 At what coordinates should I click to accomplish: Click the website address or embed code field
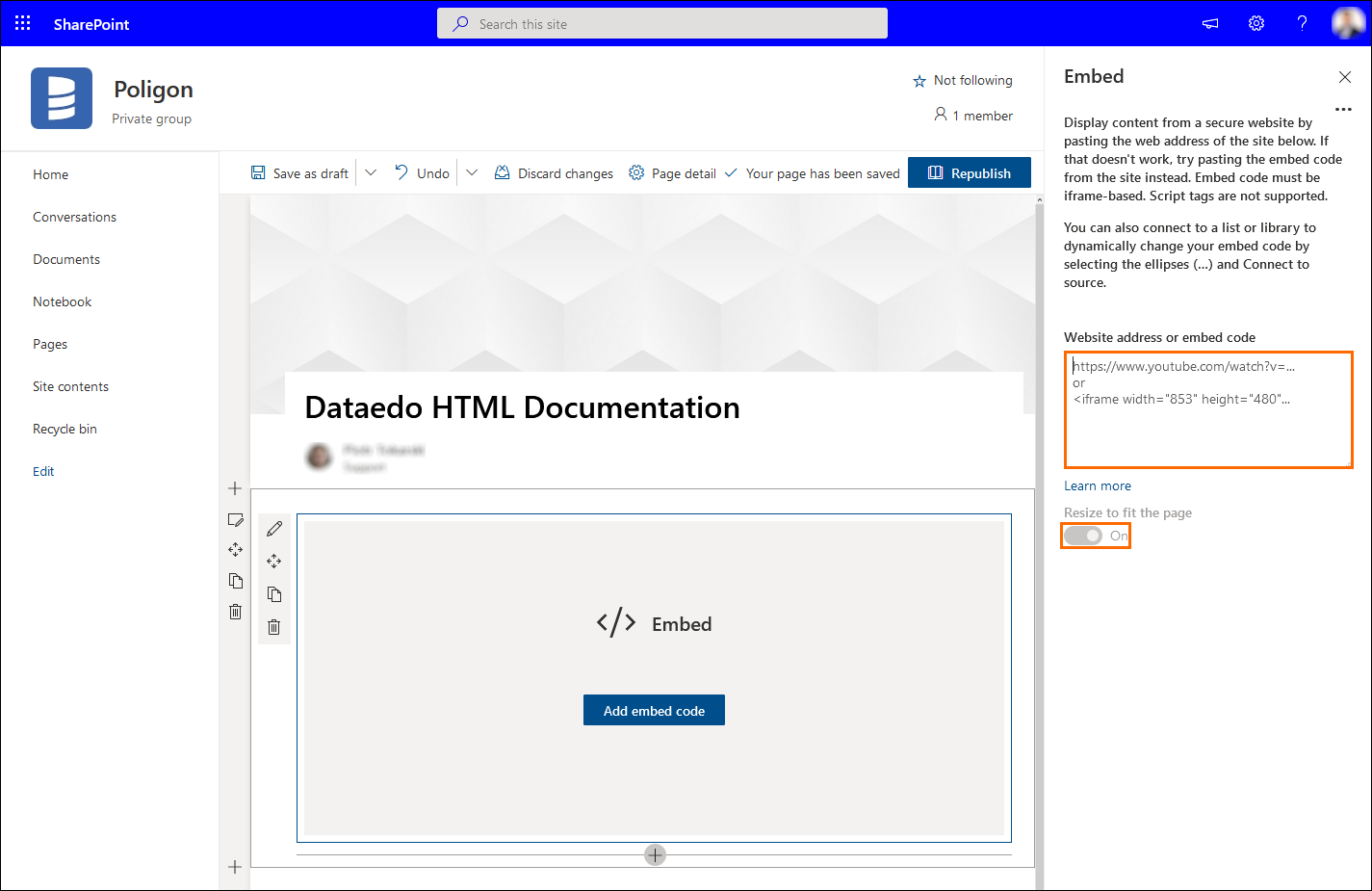[x=1208, y=410]
